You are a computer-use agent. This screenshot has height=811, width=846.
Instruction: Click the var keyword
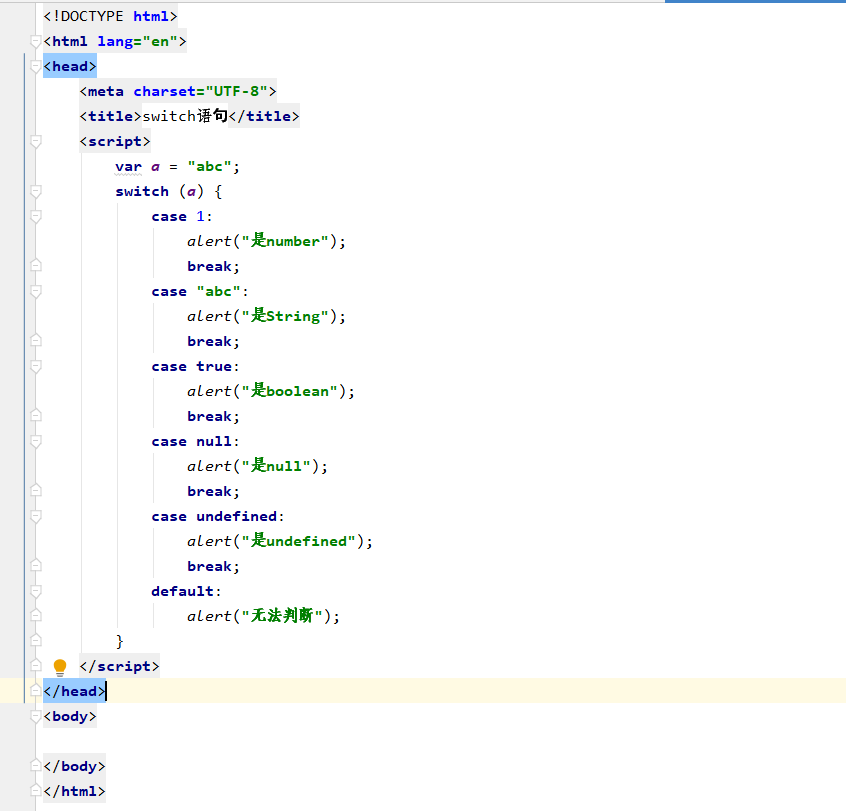128,167
